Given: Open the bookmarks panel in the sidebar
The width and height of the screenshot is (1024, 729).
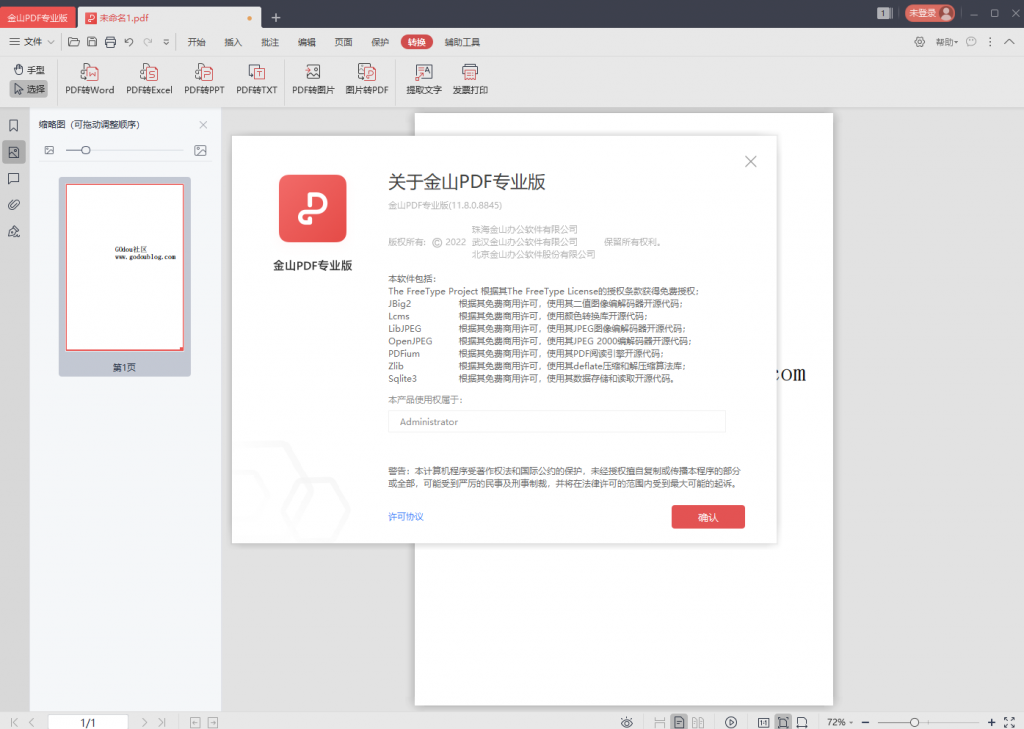Looking at the screenshot, I should (13, 124).
